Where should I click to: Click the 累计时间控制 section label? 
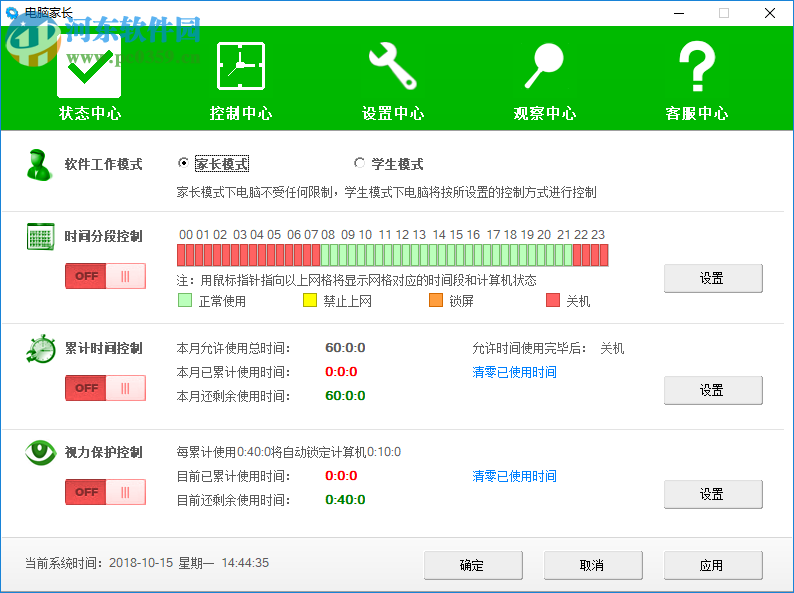point(103,348)
